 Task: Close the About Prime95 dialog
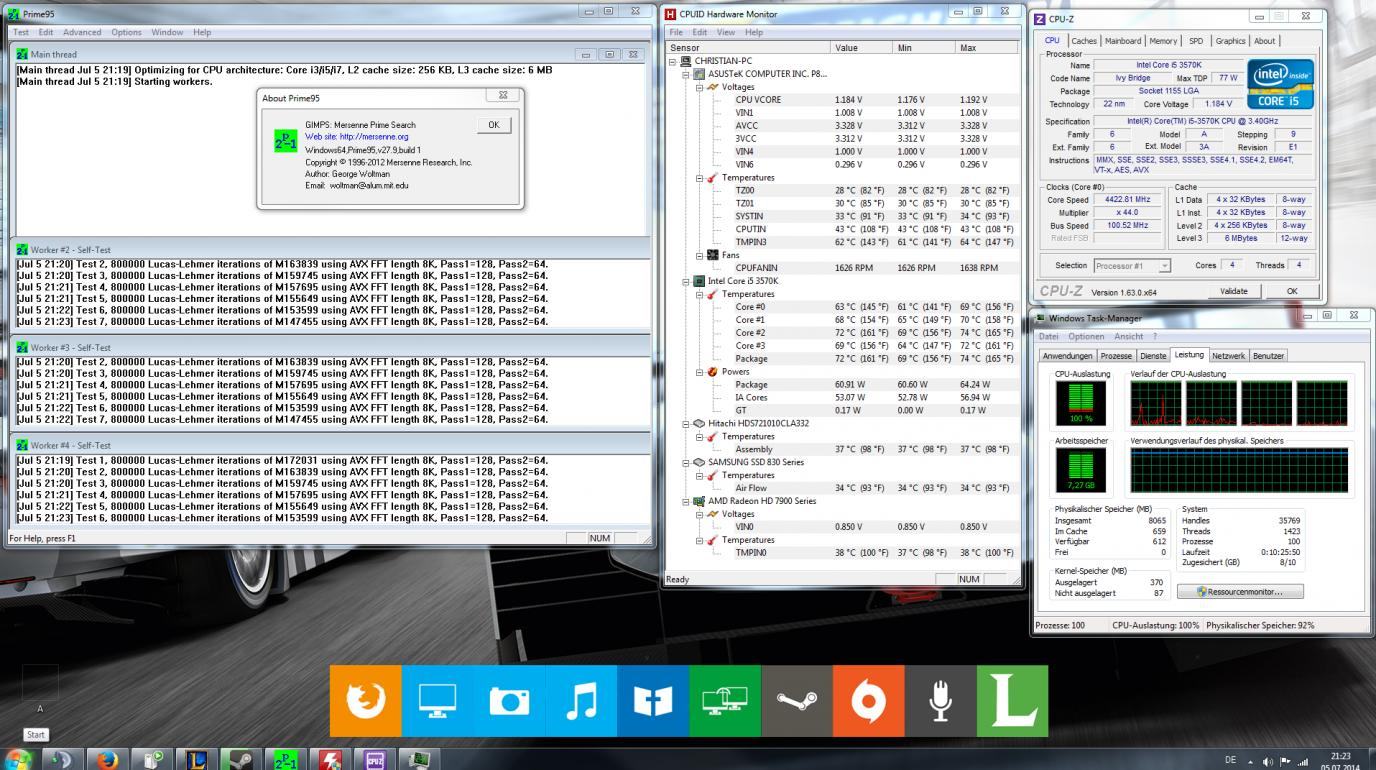(x=503, y=96)
